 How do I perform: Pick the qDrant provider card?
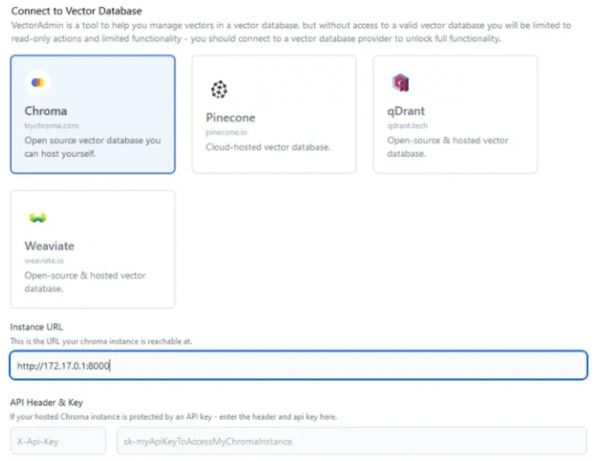[455, 114]
